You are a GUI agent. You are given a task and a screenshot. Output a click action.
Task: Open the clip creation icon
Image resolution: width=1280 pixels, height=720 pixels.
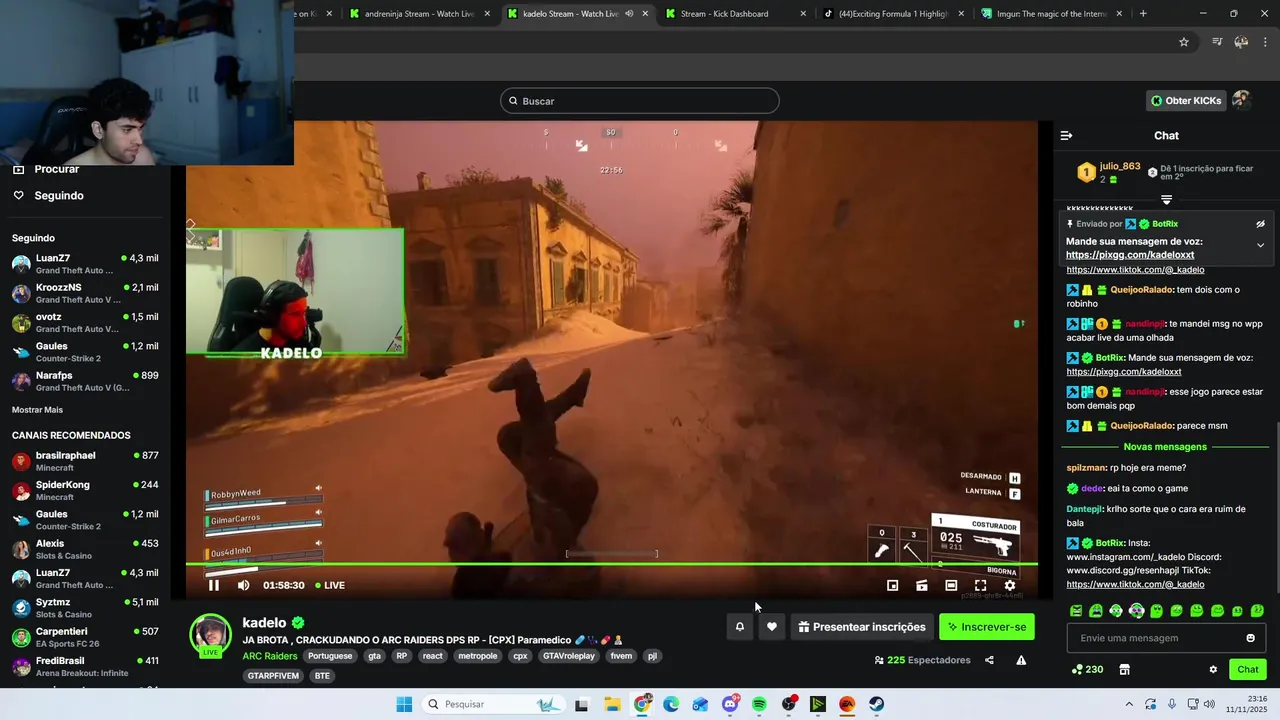(x=922, y=585)
